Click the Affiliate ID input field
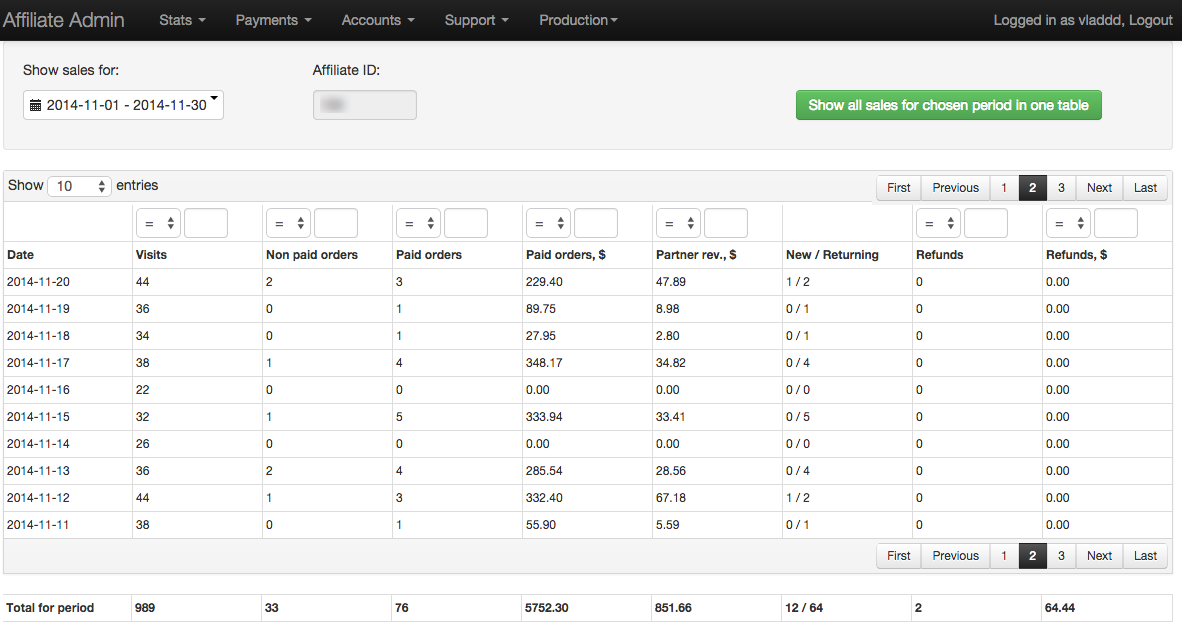The image size is (1182, 624). point(364,105)
